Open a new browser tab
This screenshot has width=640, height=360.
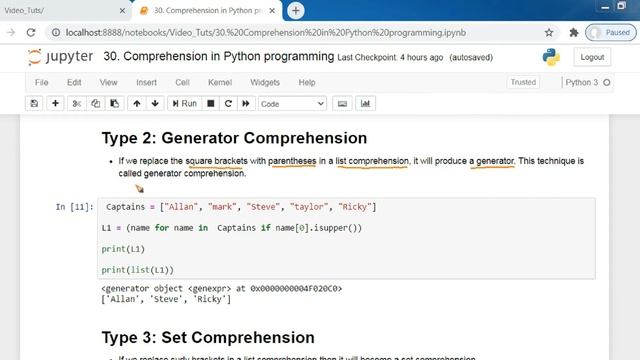(x=296, y=11)
